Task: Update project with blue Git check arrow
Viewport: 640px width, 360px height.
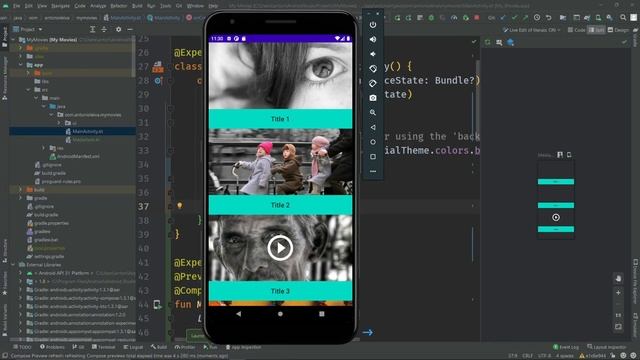Action: click(x=503, y=18)
